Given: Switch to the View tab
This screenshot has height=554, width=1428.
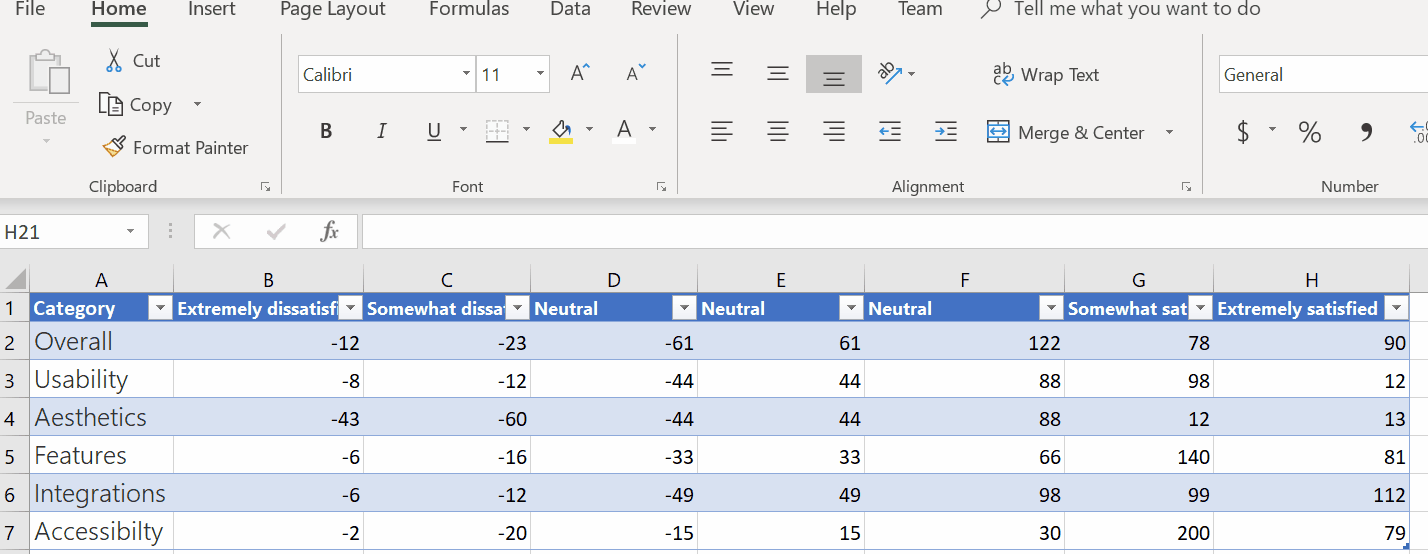Looking at the screenshot, I should pyautogui.click(x=753, y=9).
